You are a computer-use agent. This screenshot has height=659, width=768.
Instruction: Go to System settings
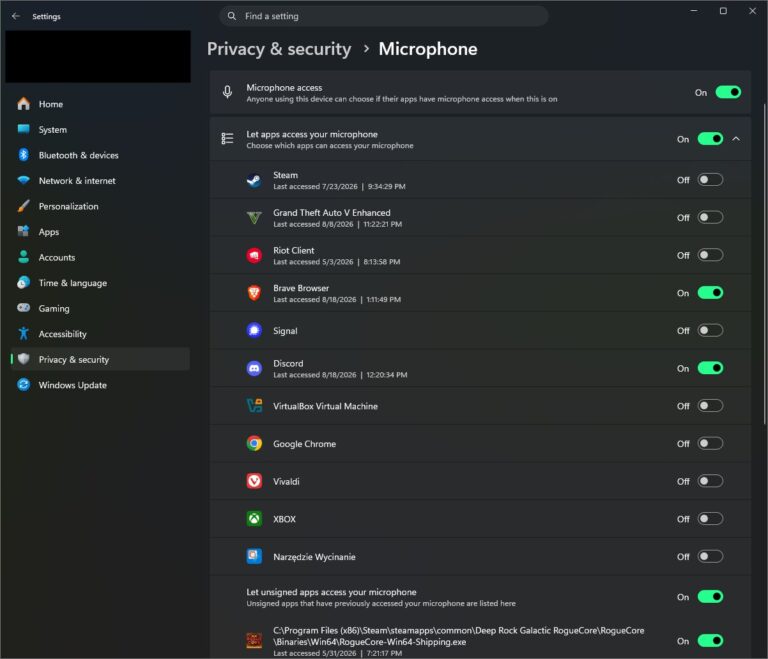point(100,129)
